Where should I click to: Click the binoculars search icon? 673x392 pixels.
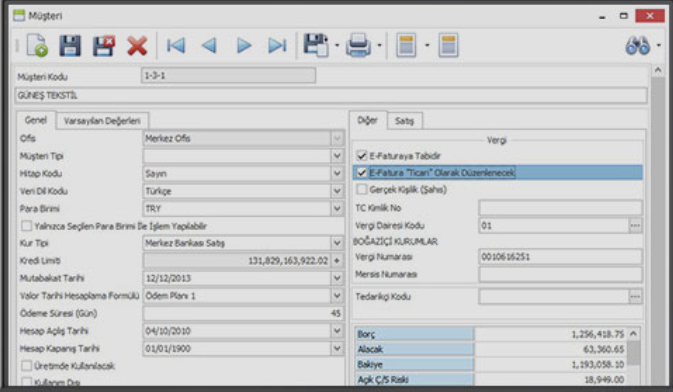(x=638, y=46)
